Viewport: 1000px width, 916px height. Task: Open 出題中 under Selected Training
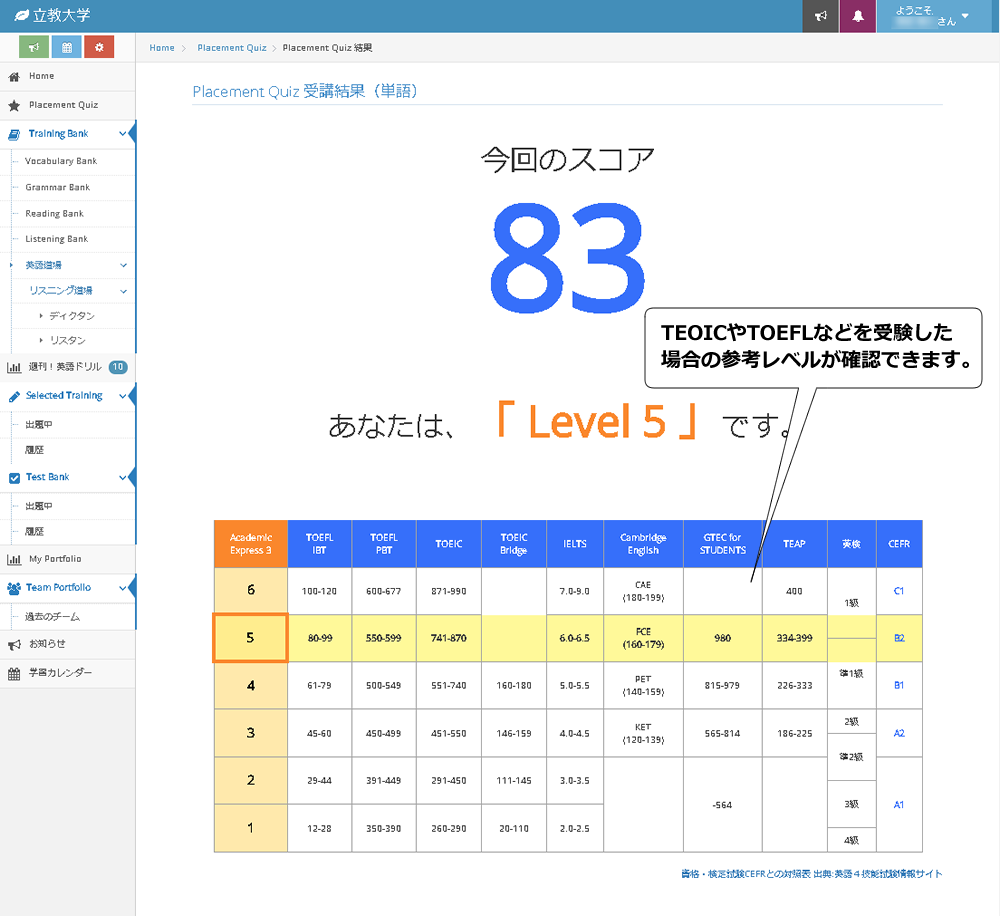[39, 424]
